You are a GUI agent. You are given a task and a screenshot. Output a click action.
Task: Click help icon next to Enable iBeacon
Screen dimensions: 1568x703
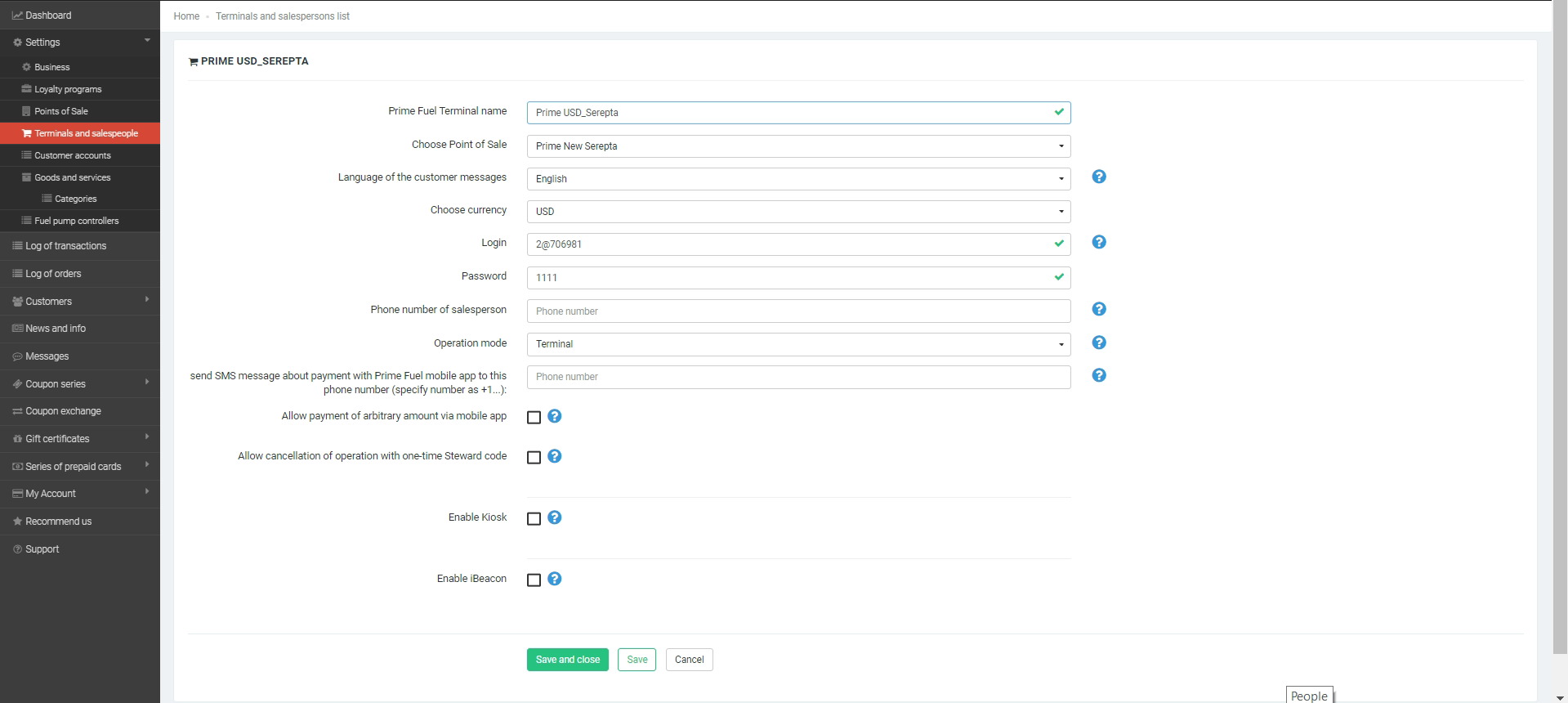[554, 579]
